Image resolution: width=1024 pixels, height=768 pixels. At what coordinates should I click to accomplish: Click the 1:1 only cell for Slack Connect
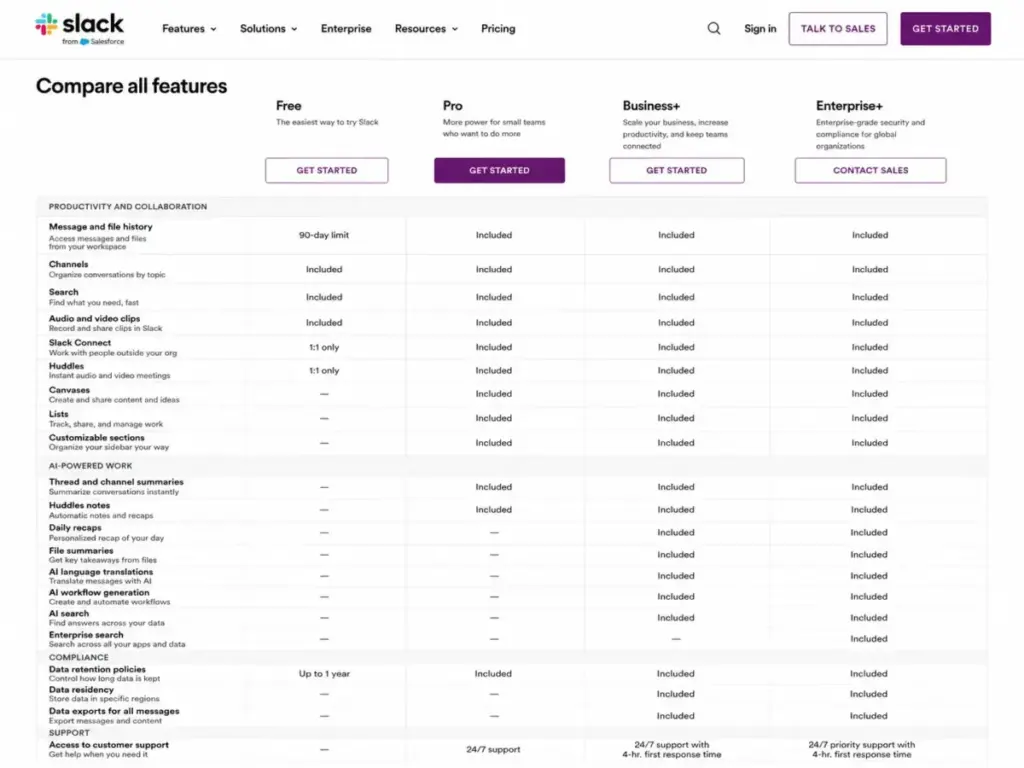point(324,347)
